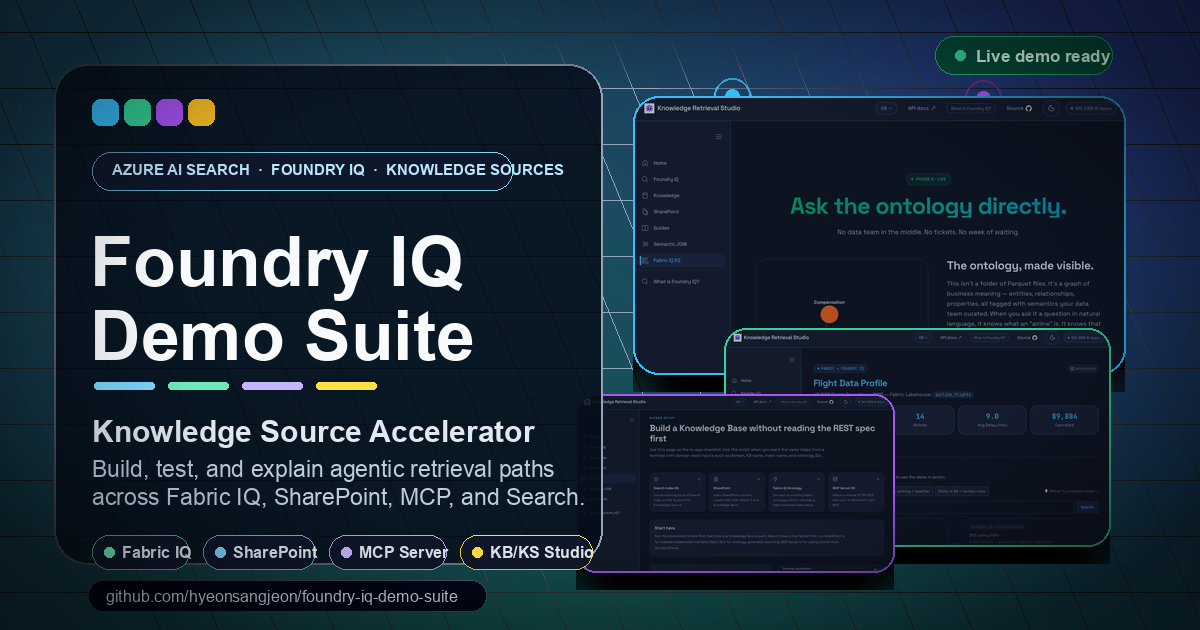Open the github.com/hyeonsangjeon/foundry-iq-demo-suite link
The image size is (1200, 630).
(x=288, y=597)
